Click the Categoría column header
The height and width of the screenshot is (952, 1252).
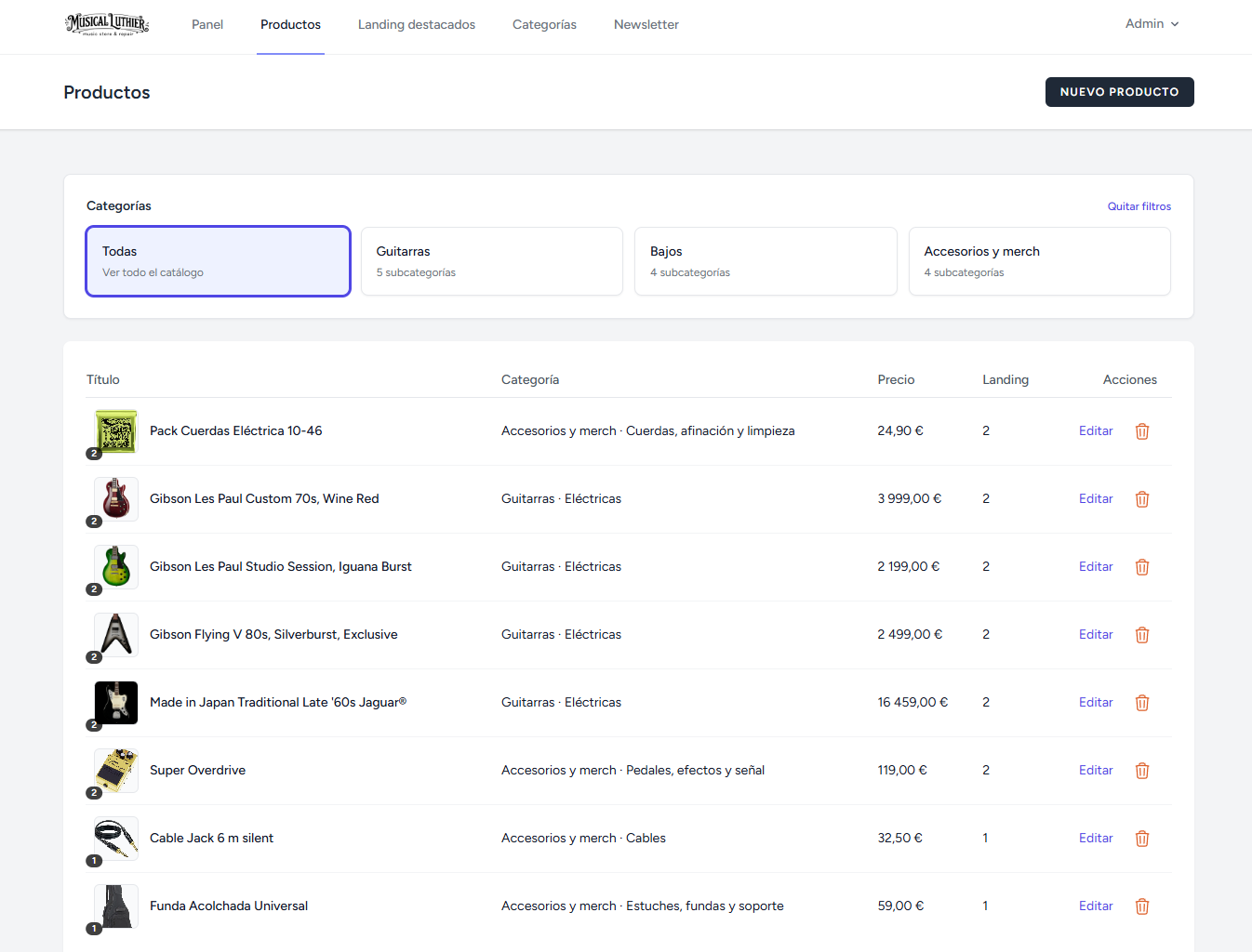(530, 379)
